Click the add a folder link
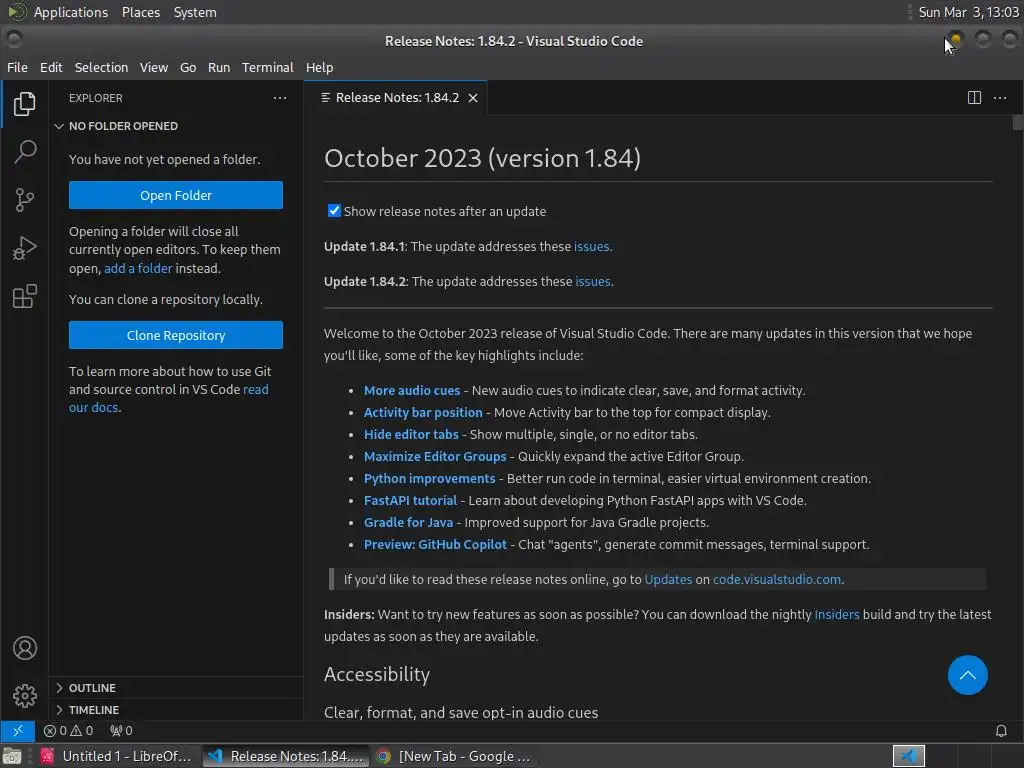 click(x=138, y=268)
